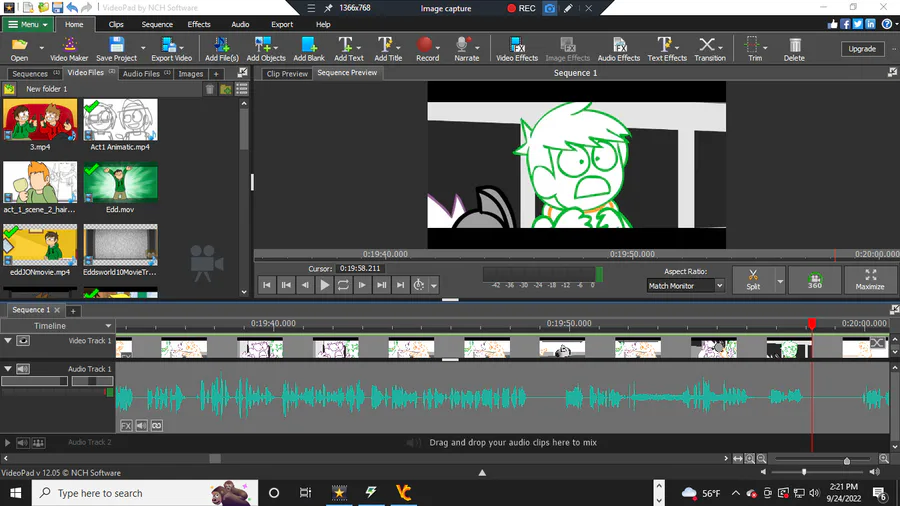Toggle loop playback
This screenshot has width=900, height=506.
click(x=343, y=285)
